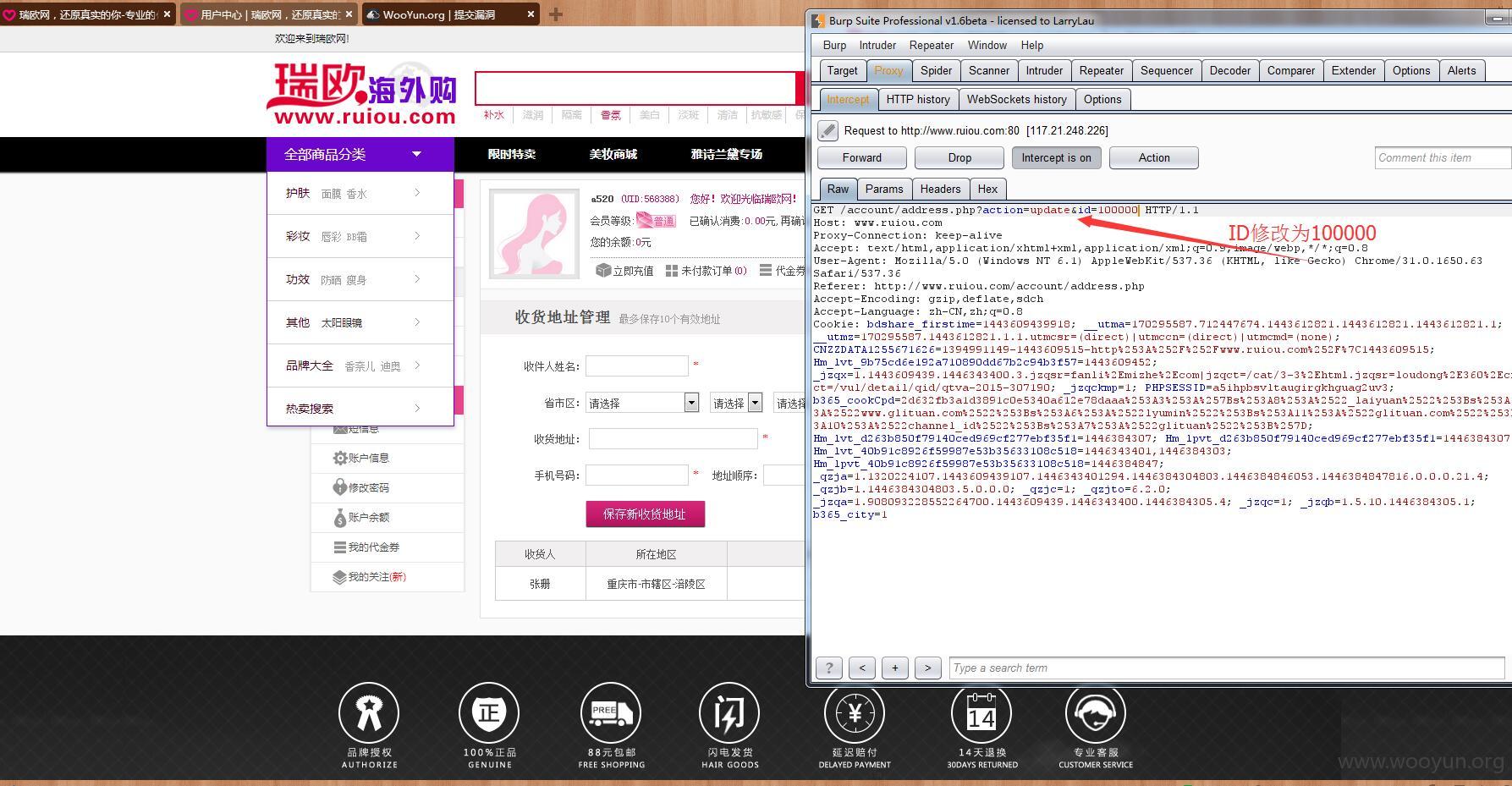Image resolution: width=1512 pixels, height=786 pixels.
Task: Close the WooYun.org browser tab
Action: click(x=531, y=14)
